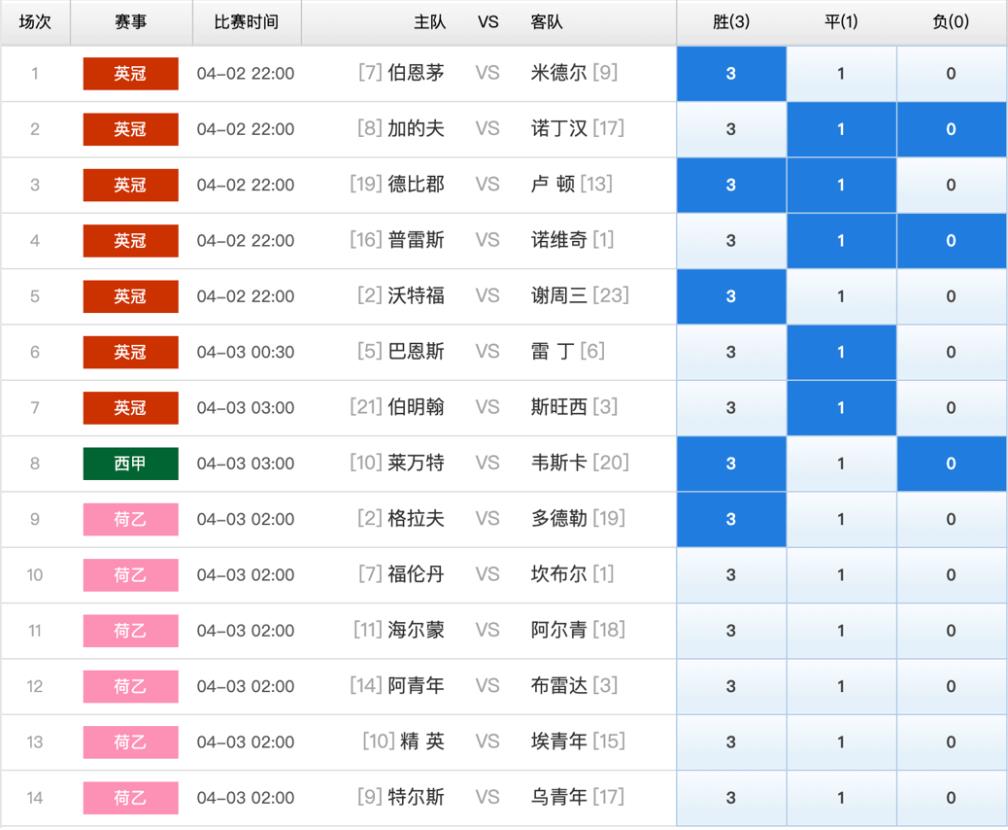
Task: Select draw (1) for 精英 vs 埃青年
Action: pos(841,742)
